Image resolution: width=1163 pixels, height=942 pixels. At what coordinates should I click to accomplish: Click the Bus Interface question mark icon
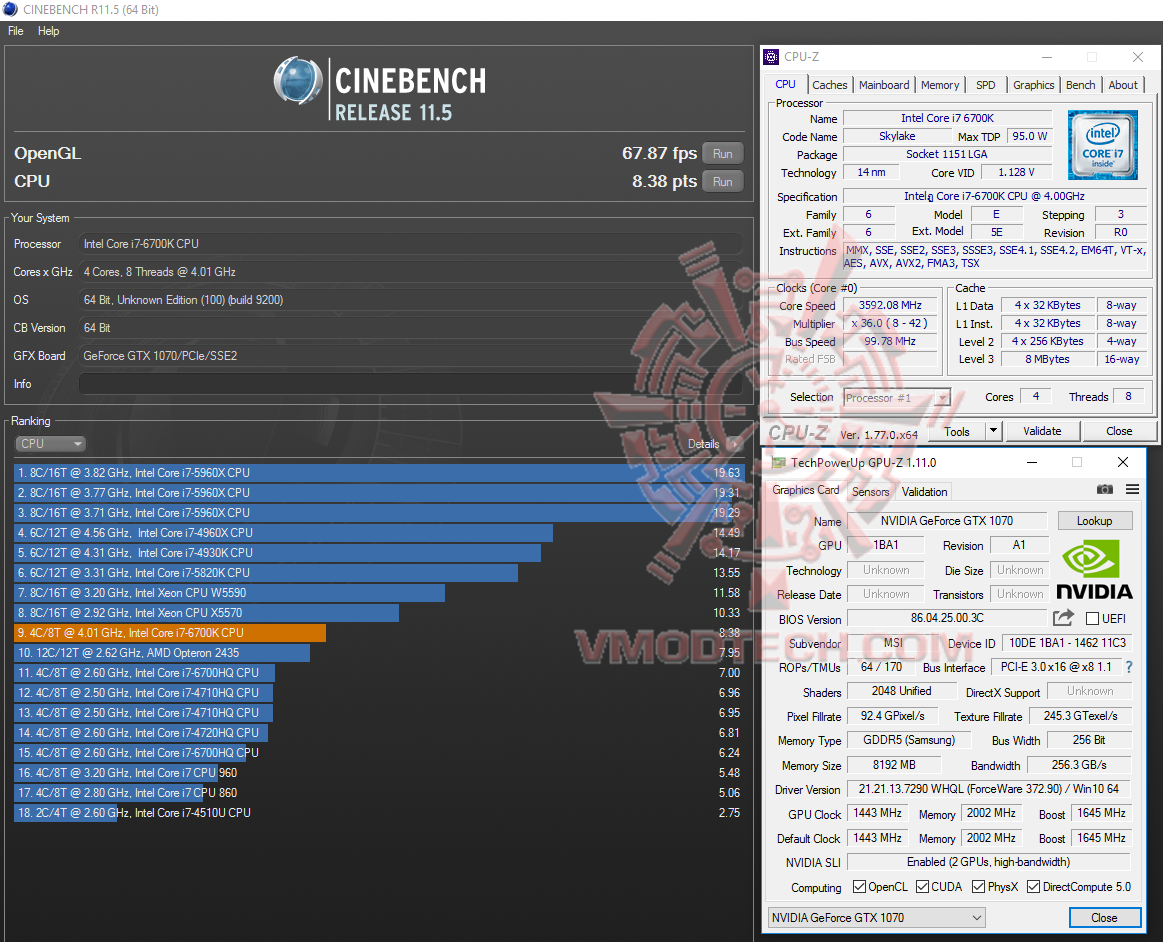1129,667
